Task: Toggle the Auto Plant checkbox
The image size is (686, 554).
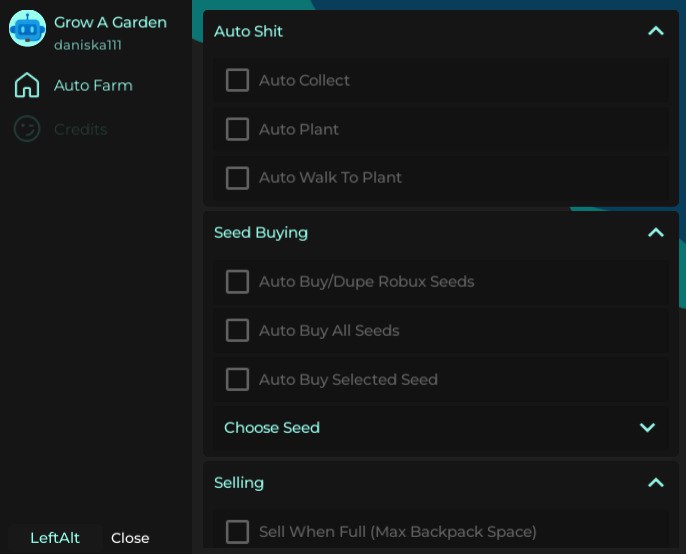Action: tap(237, 129)
